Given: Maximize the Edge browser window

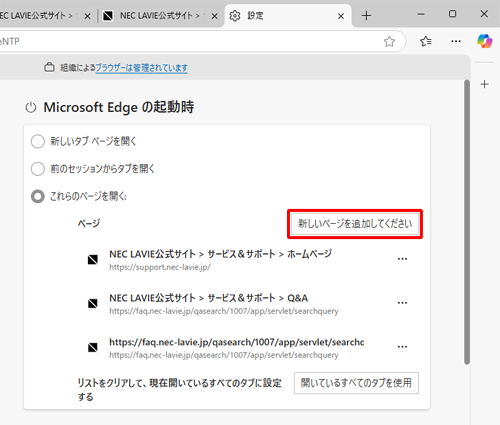Looking at the screenshot, I should (x=452, y=14).
